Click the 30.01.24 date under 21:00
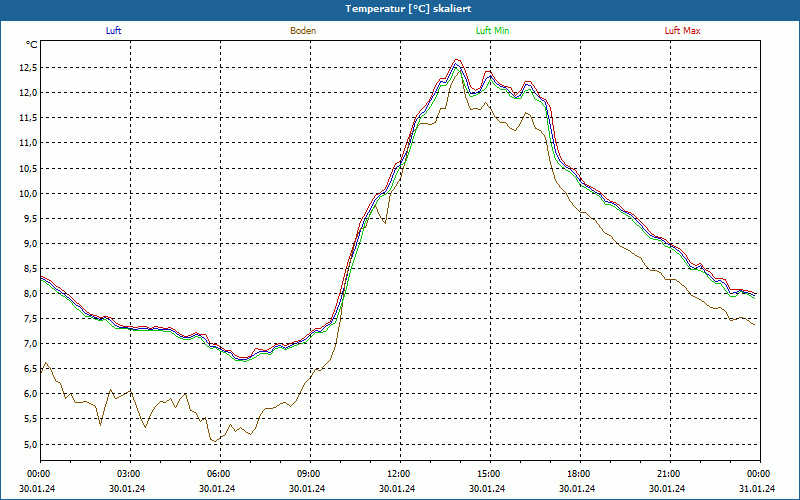800x500 pixels. [667, 488]
